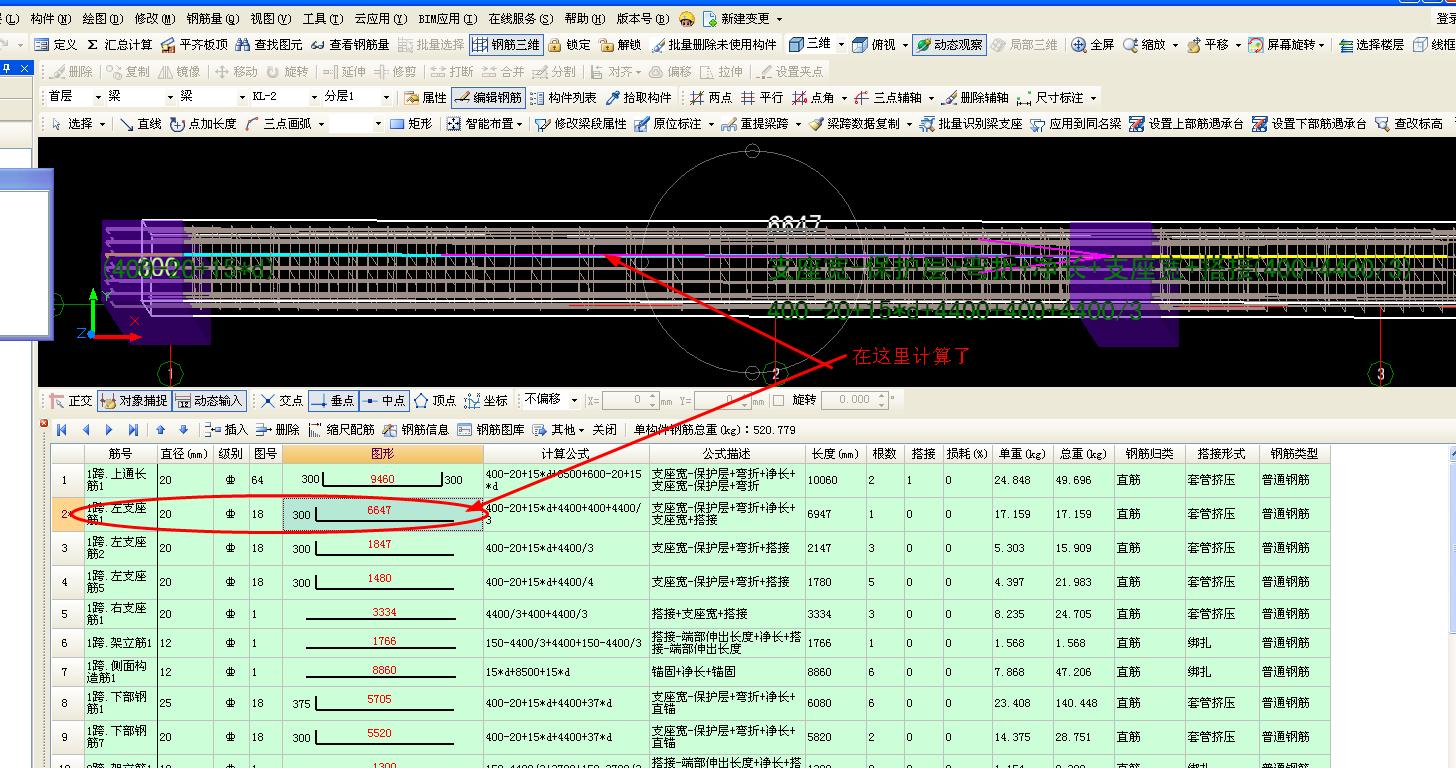
Task: Click 批量删除未使用构件 tool
Action: click(x=714, y=45)
